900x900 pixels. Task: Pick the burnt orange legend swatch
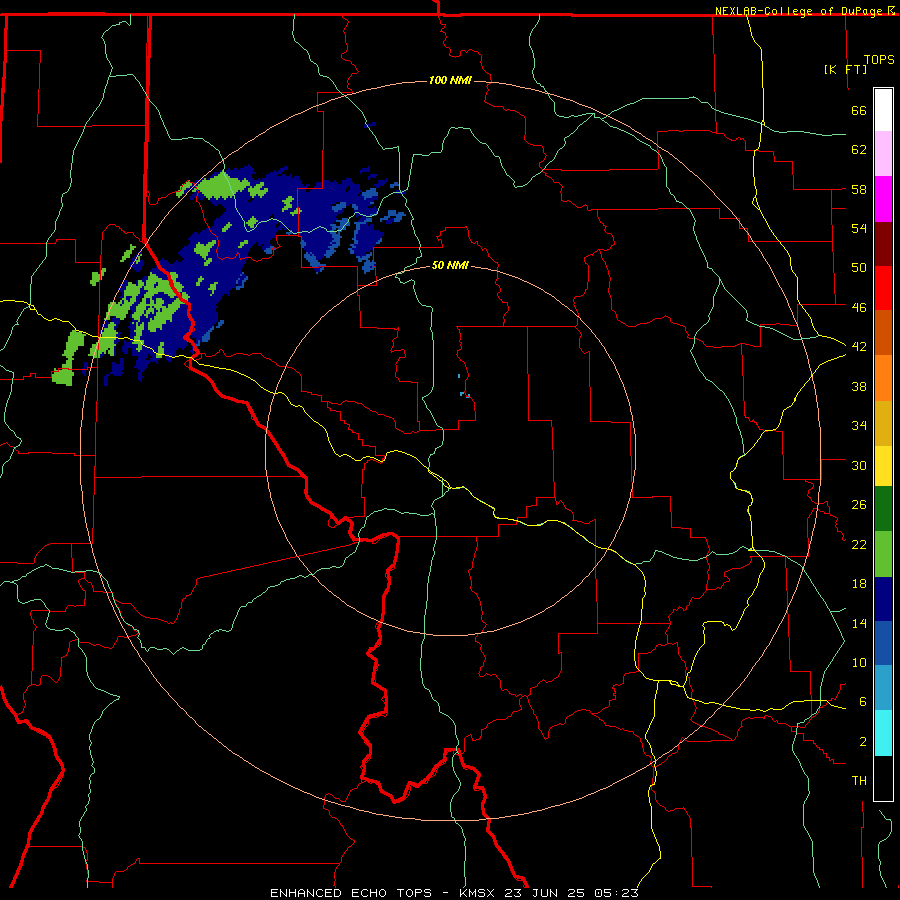(883, 333)
